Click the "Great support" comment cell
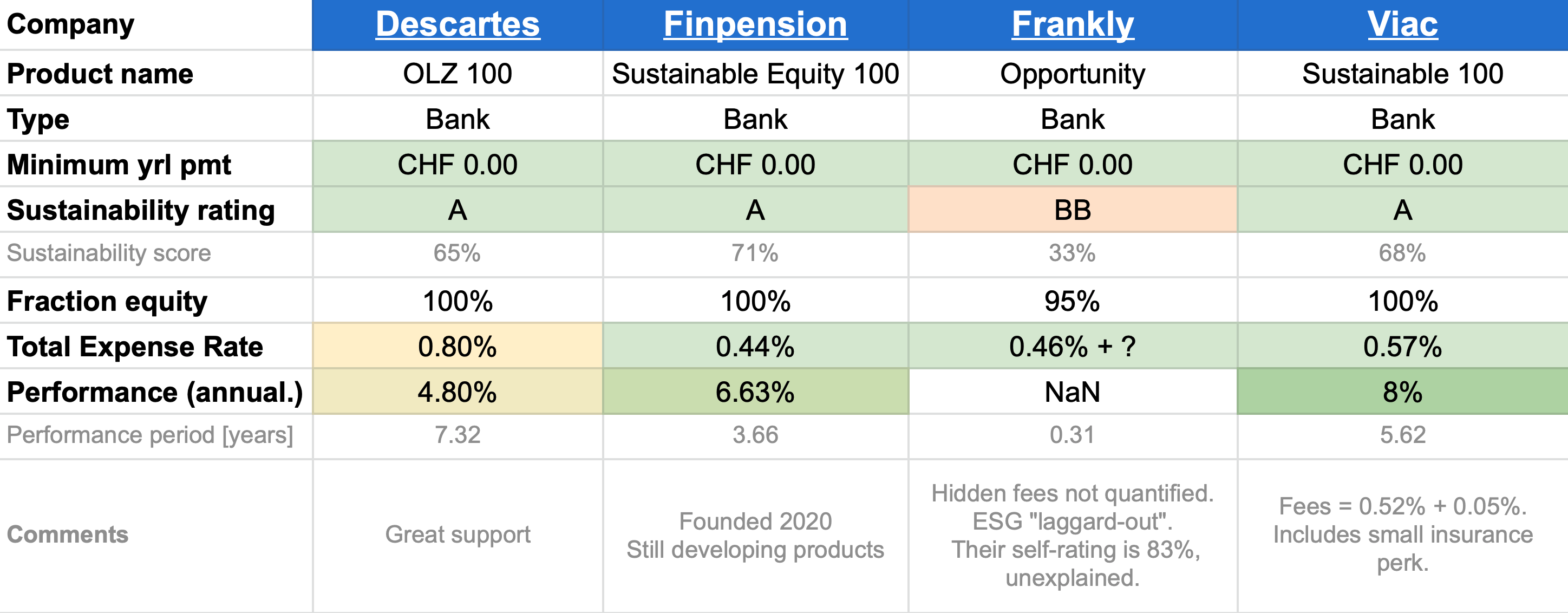 click(x=457, y=534)
